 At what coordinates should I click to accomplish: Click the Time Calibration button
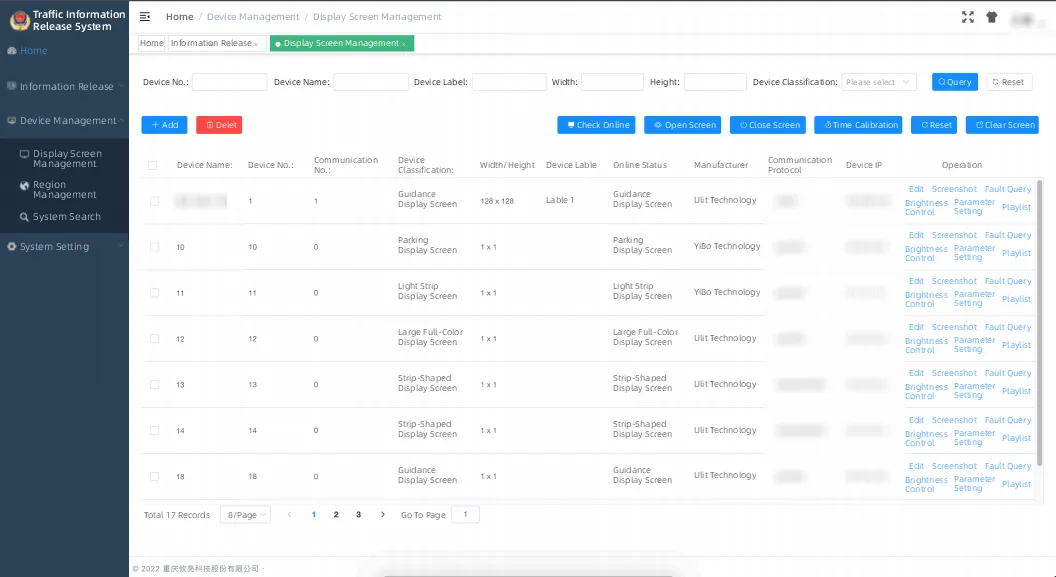click(858, 125)
